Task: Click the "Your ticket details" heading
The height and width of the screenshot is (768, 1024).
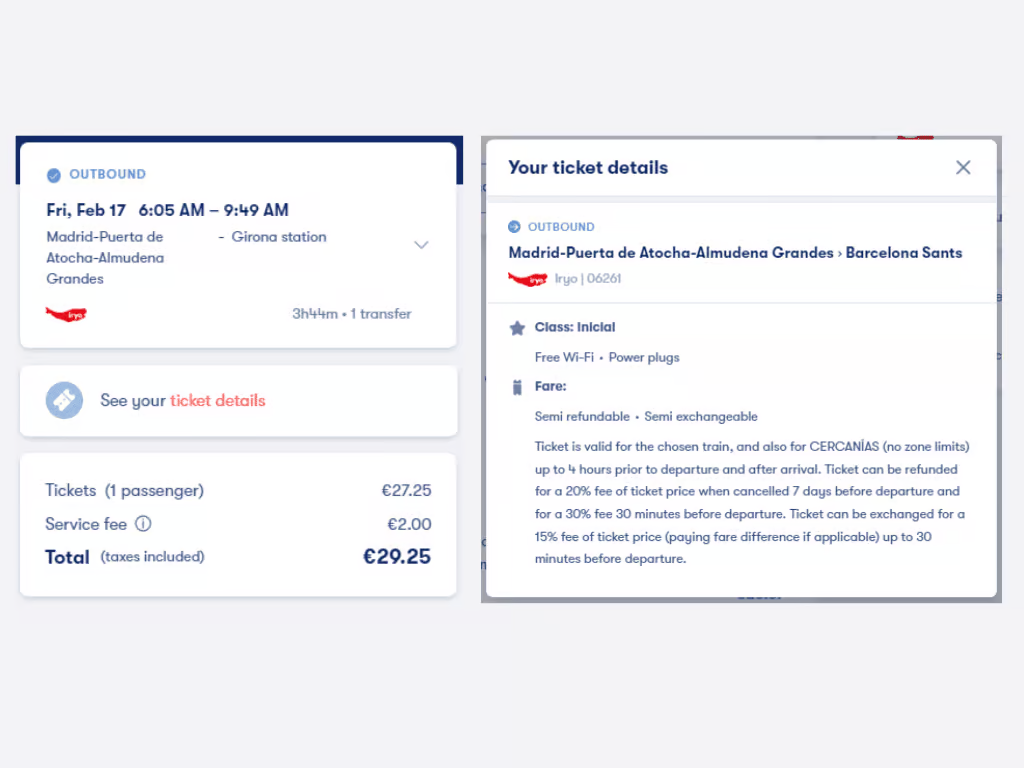Action: pyautogui.click(x=588, y=168)
